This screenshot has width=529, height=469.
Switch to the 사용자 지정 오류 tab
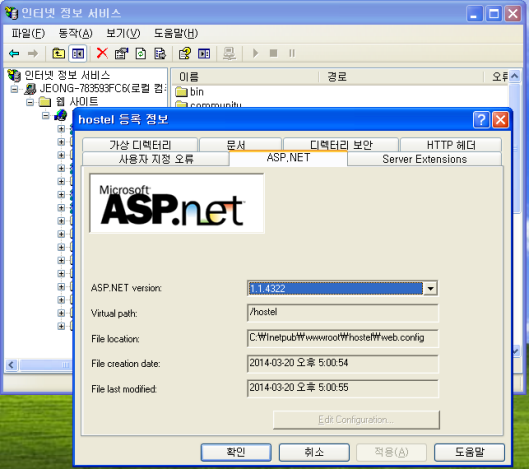(x=156, y=159)
